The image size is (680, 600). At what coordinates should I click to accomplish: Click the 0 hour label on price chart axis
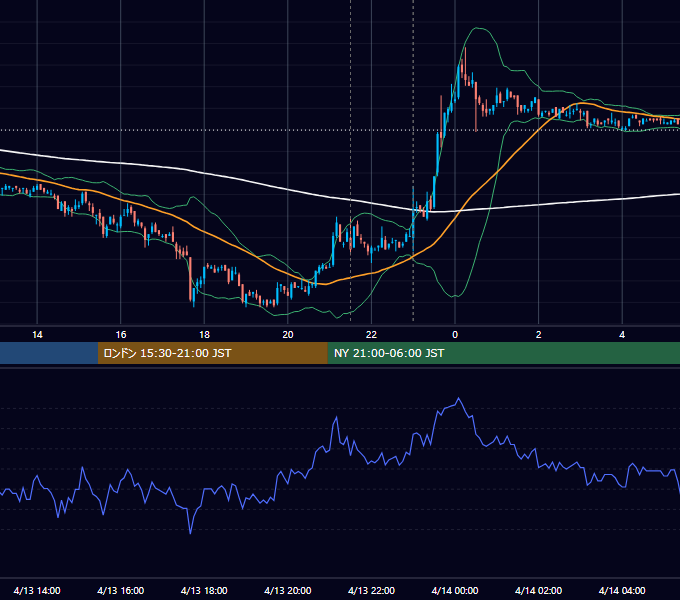coord(455,335)
